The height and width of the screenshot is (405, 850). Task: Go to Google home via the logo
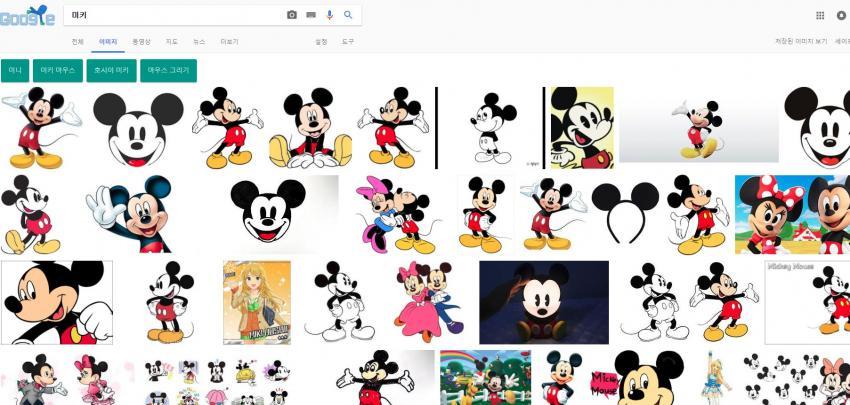click(27, 15)
